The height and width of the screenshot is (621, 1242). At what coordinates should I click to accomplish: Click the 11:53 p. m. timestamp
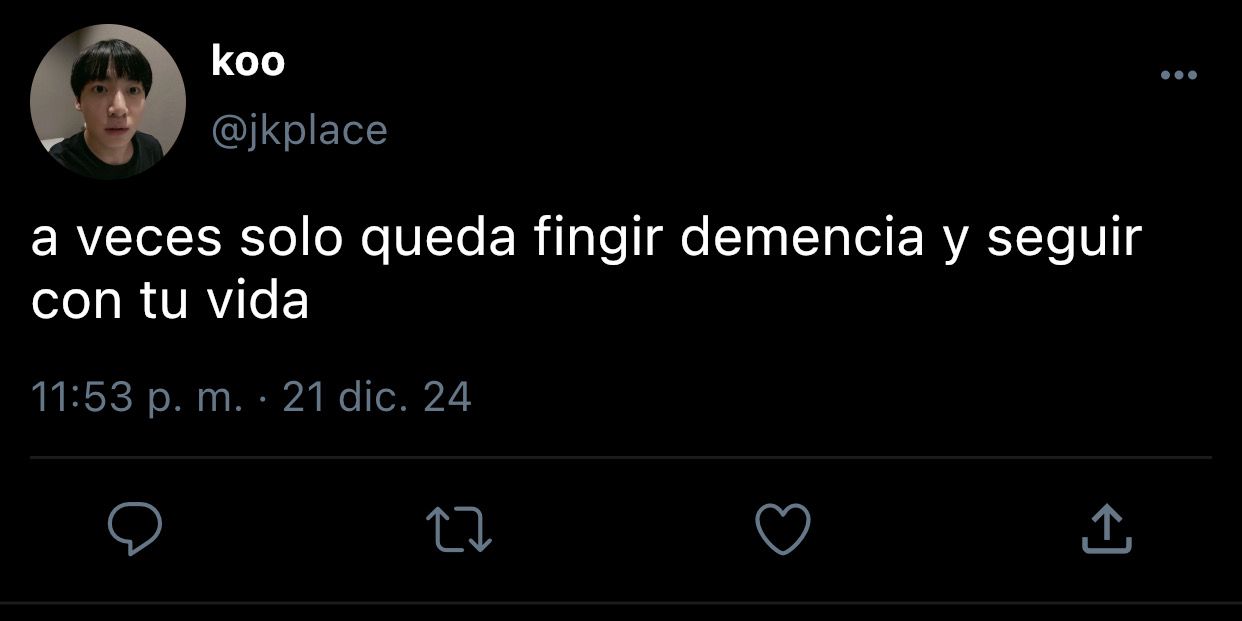click(x=137, y=398)
